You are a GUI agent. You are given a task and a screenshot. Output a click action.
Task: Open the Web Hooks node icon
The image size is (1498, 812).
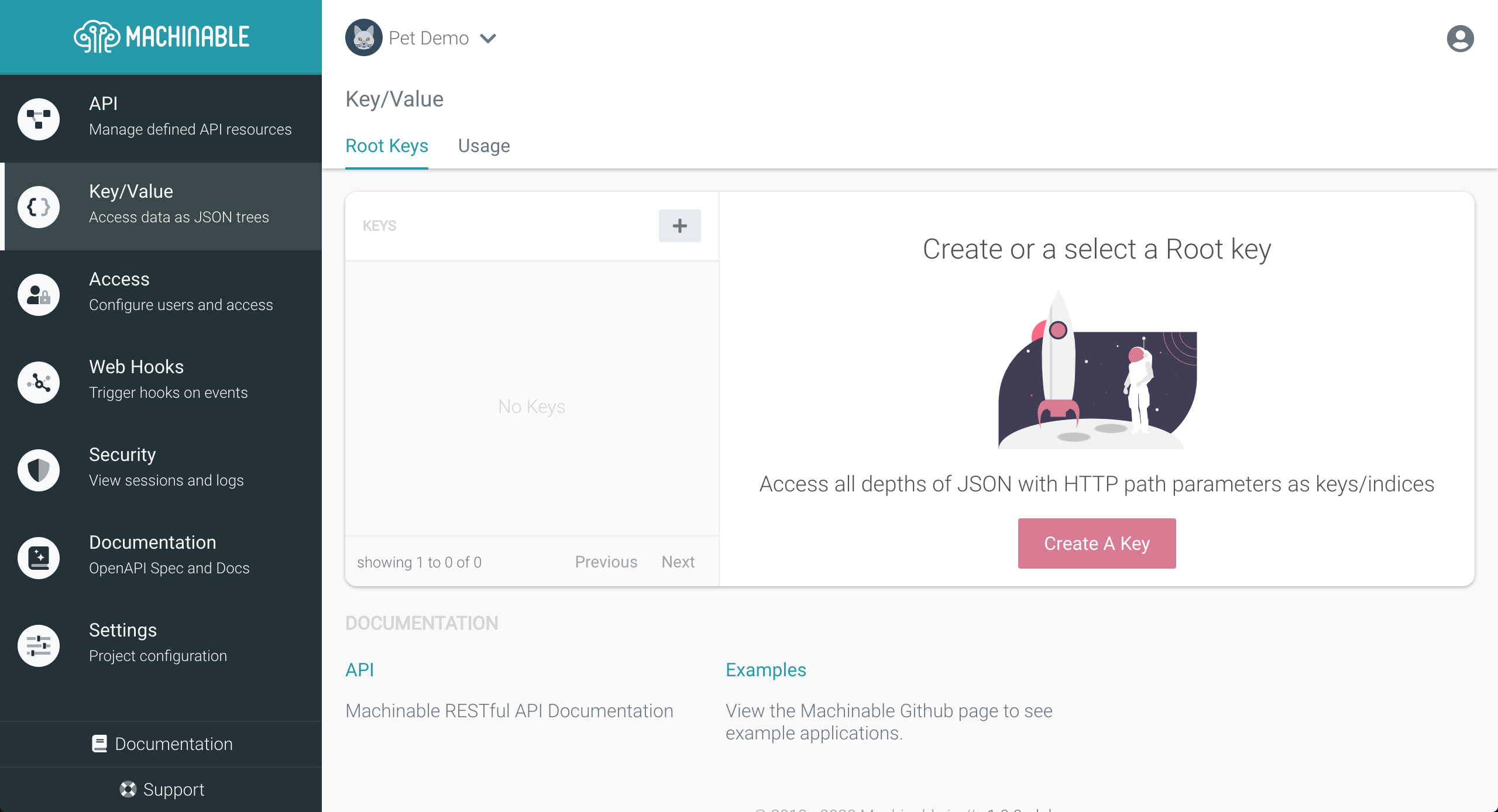point(39,382)
